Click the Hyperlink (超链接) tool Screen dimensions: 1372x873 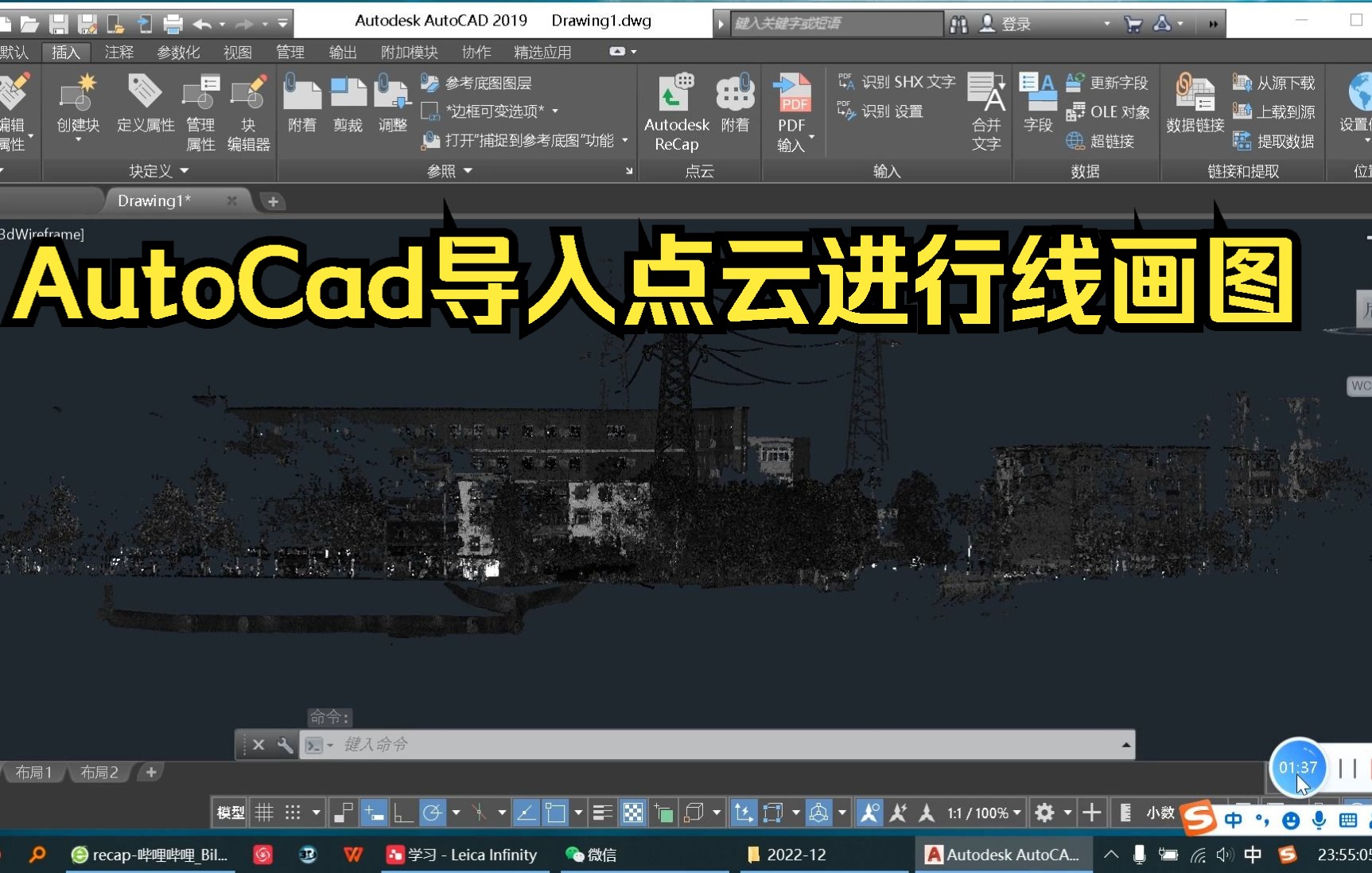[1100, 141]
